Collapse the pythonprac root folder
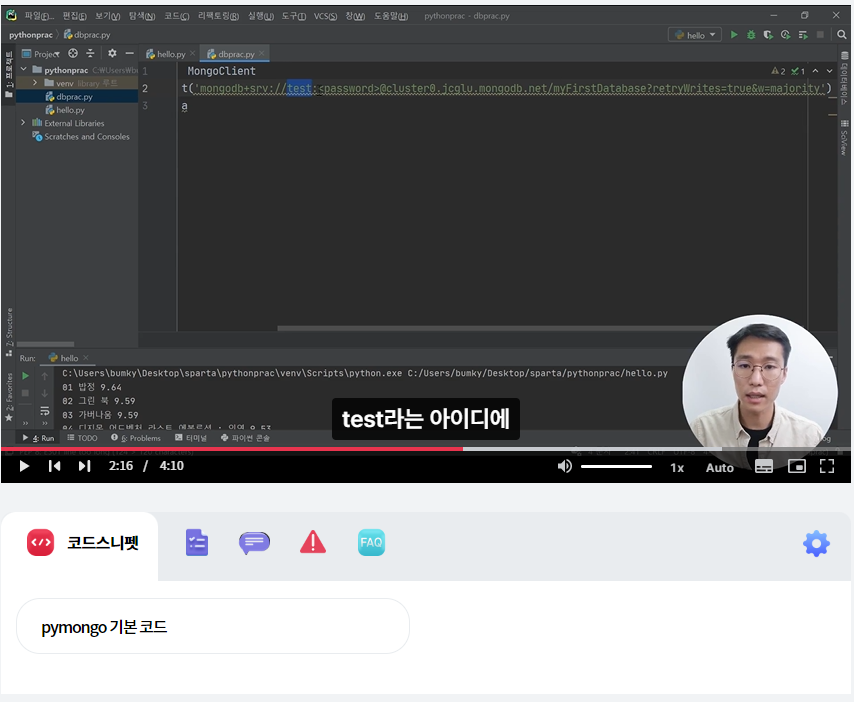 (x=23, y=69)
